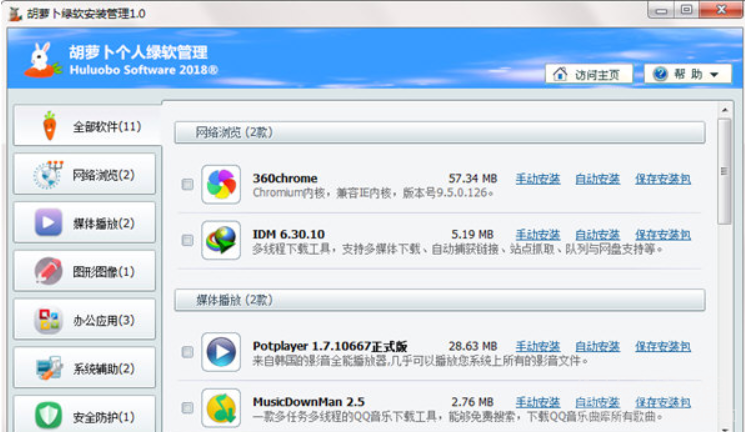This screenshot has height=432, width=745.
Task: Click 保存安装包 link for MusicDownMan
Action: pos(663,403)
